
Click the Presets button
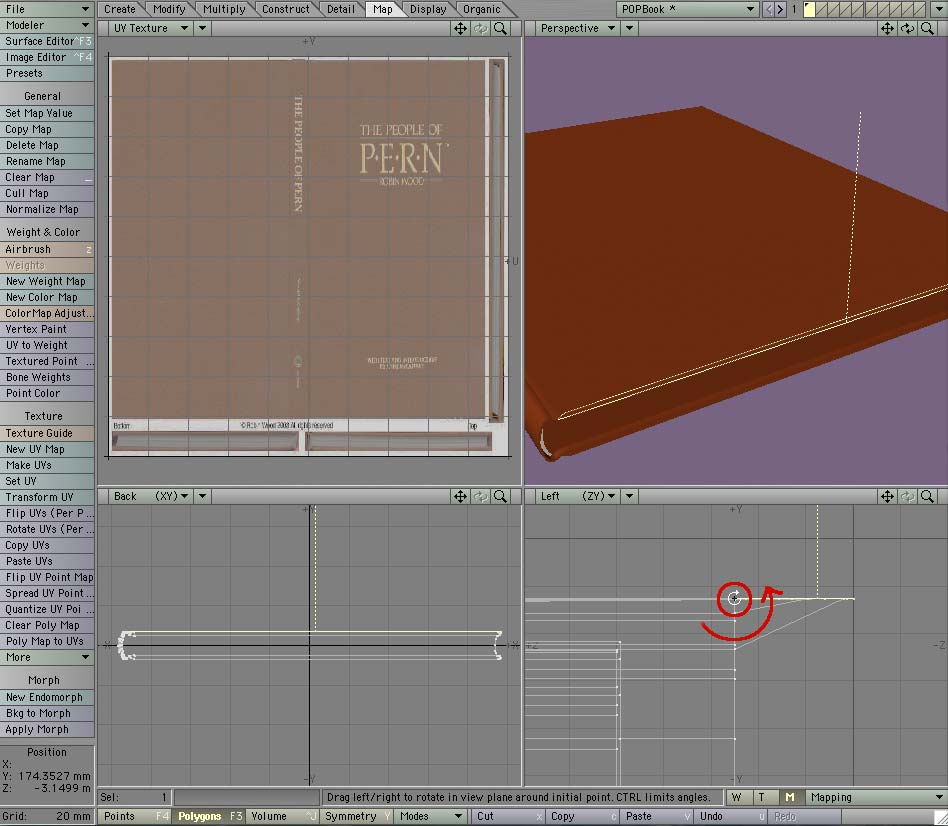click(47, 73)
